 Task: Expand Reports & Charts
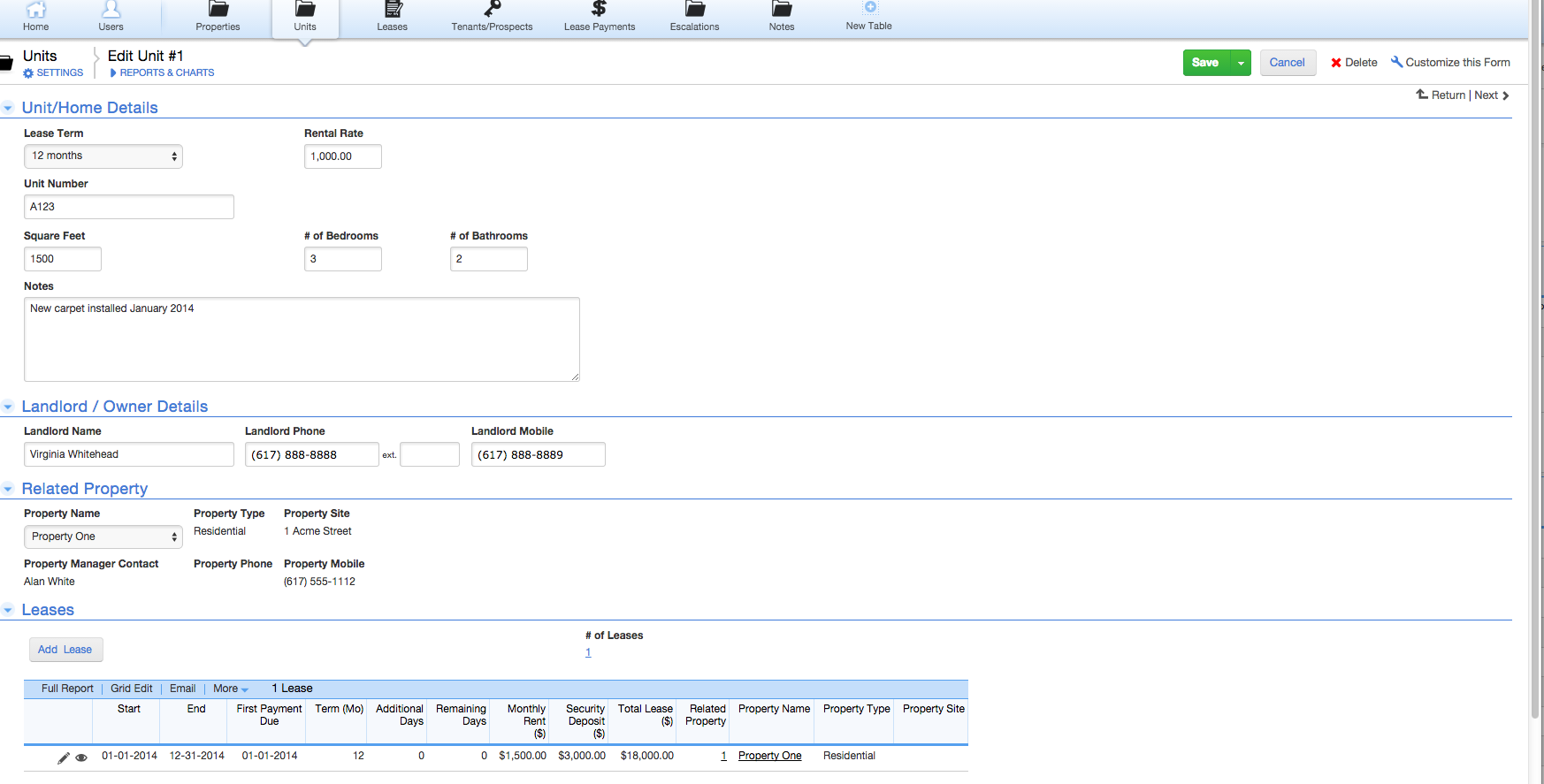coord(163,72)
